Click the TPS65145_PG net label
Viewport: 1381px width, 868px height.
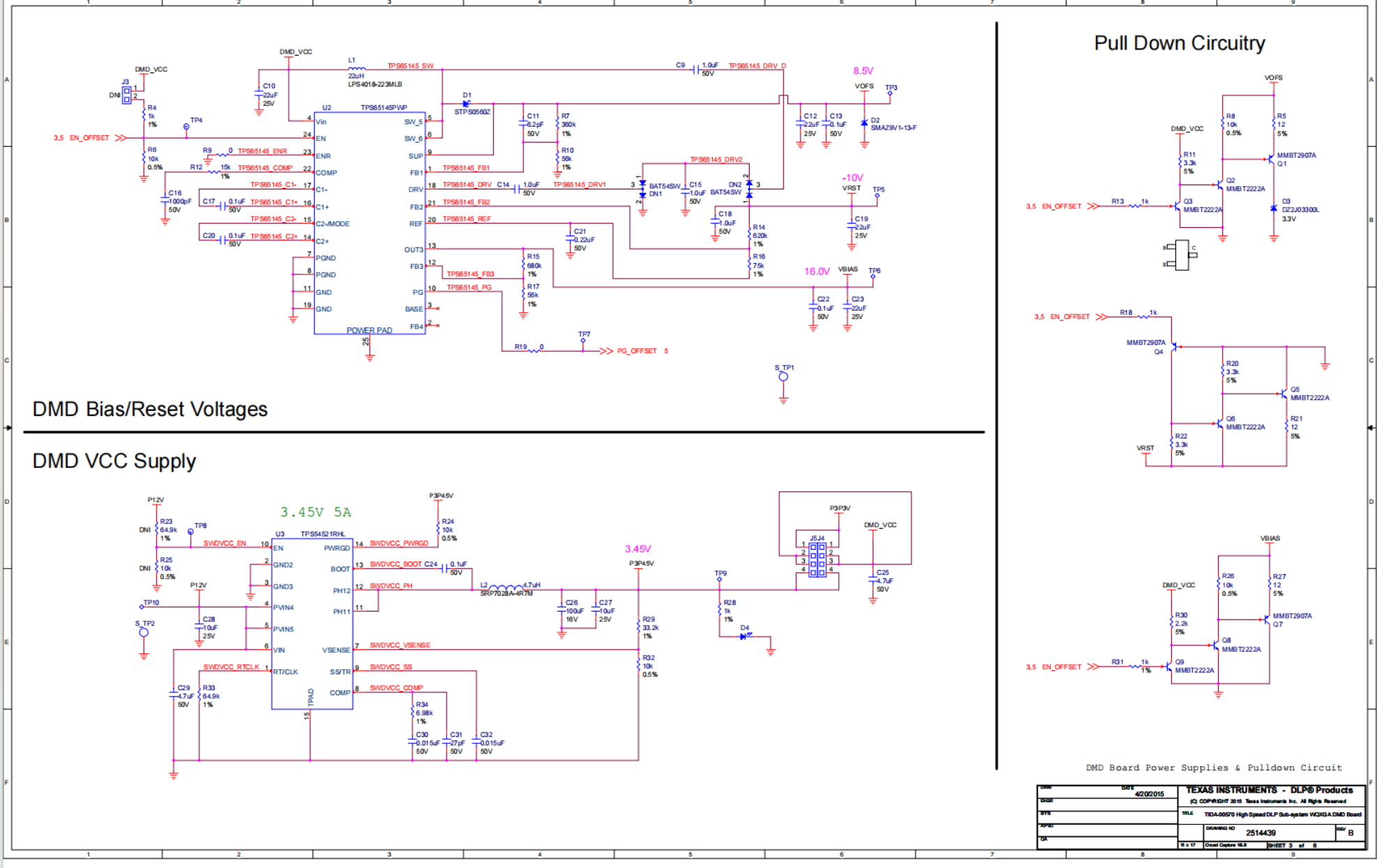(469, 288)
